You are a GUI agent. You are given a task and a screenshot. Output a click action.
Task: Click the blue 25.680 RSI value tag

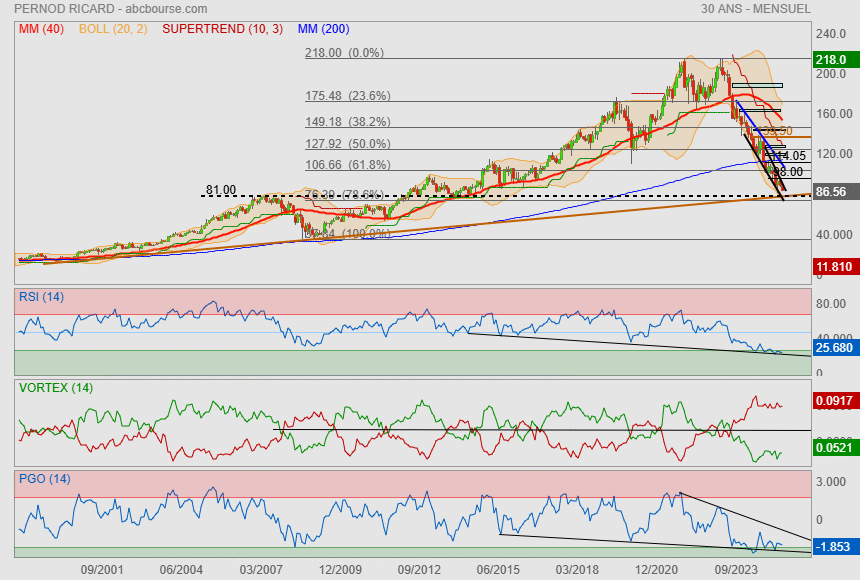pyautogui.click(x=836, y=347)
